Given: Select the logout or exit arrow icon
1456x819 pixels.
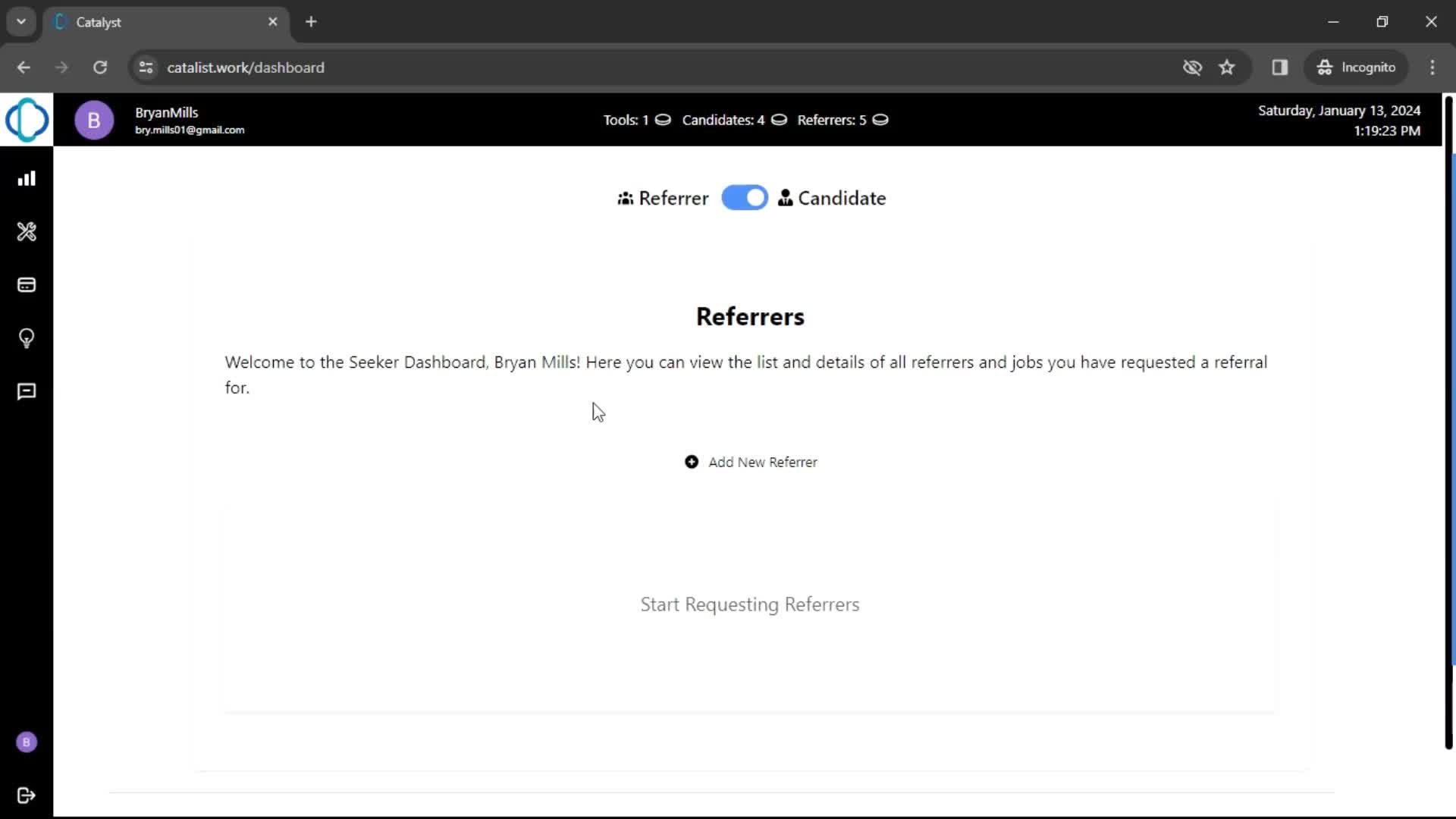Looking at the screenshot, I should pos(27,795).
